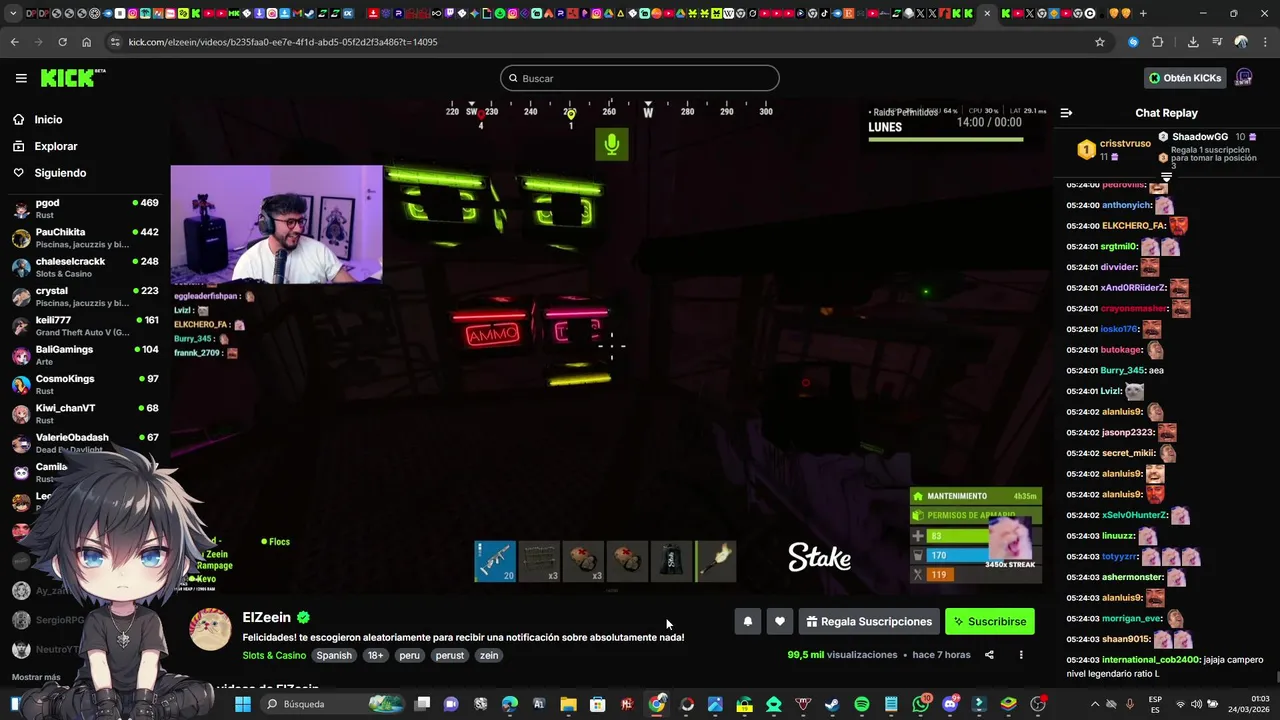Open File Explorer from the taskbar
This screenshot has height=720, width=1280.
[x=568, y=704]
